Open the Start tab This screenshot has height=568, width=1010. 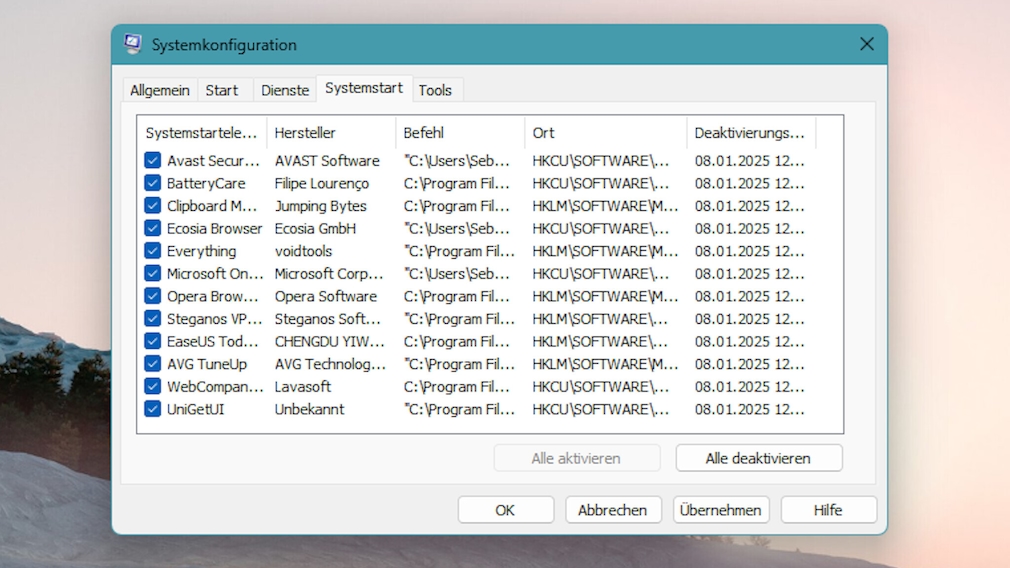222,90
